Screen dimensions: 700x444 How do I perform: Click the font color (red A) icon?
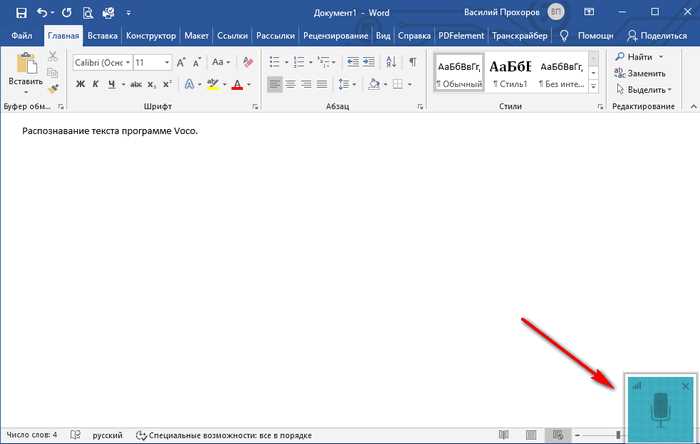[237, 84]
